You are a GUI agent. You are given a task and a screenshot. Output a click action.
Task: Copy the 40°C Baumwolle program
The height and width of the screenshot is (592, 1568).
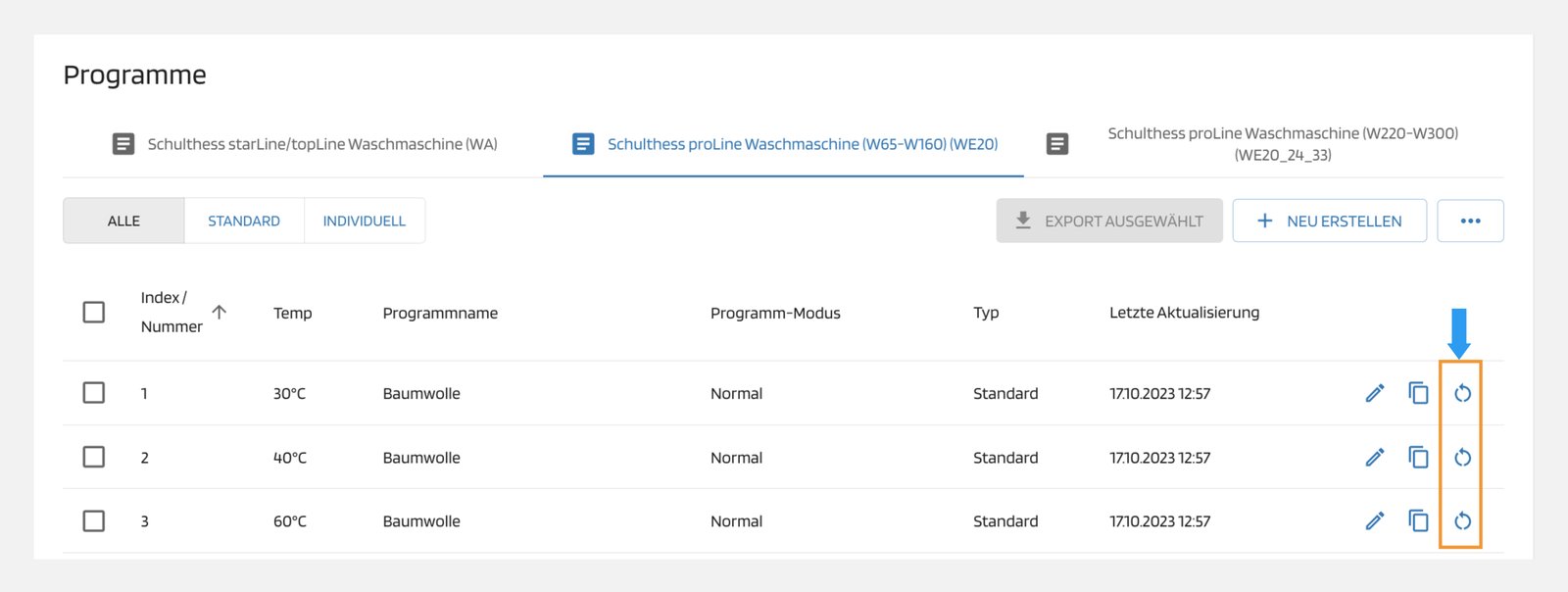click(x=1418, y=457)
